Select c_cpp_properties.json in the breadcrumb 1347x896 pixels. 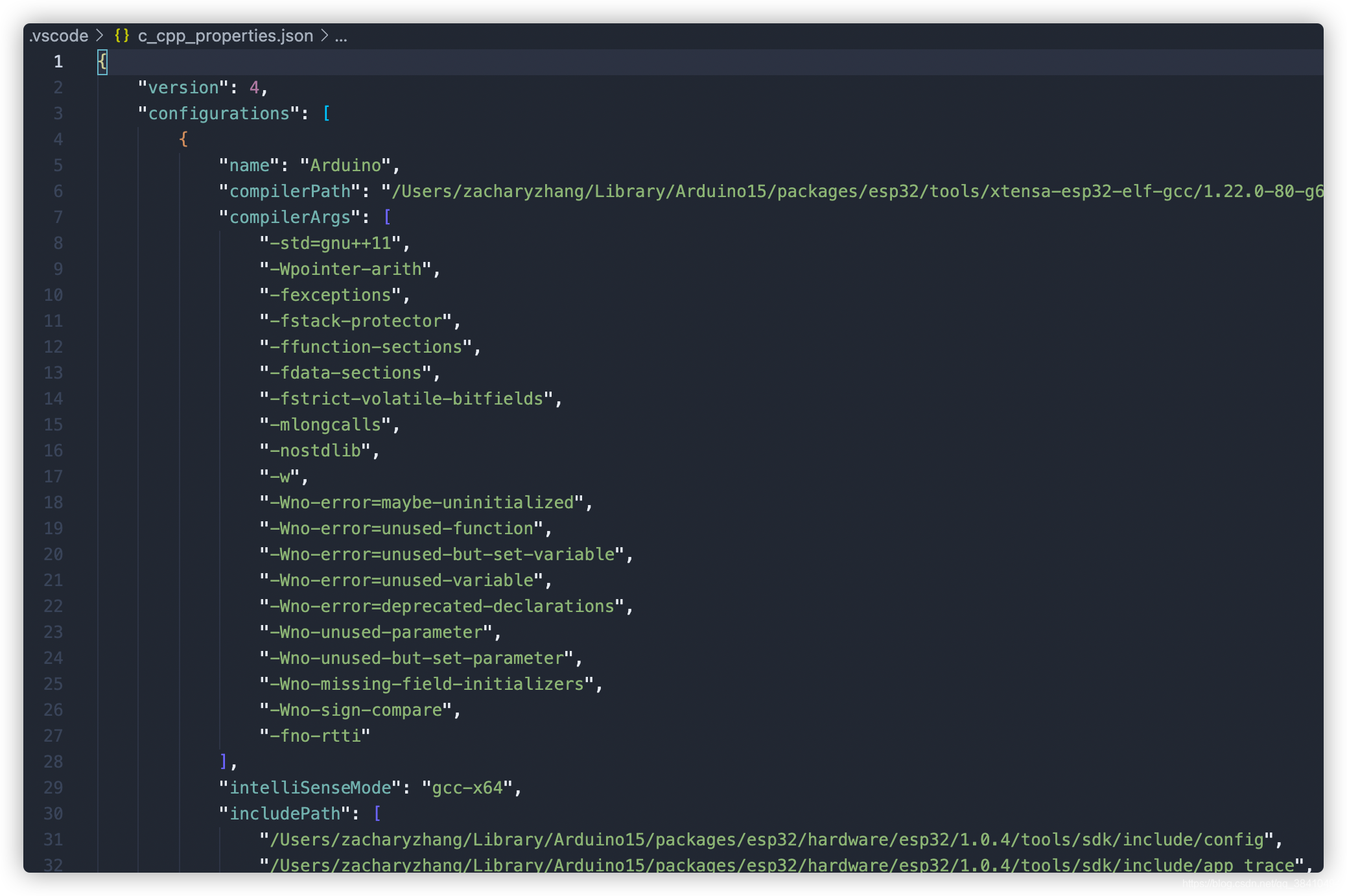pos(225,36)
